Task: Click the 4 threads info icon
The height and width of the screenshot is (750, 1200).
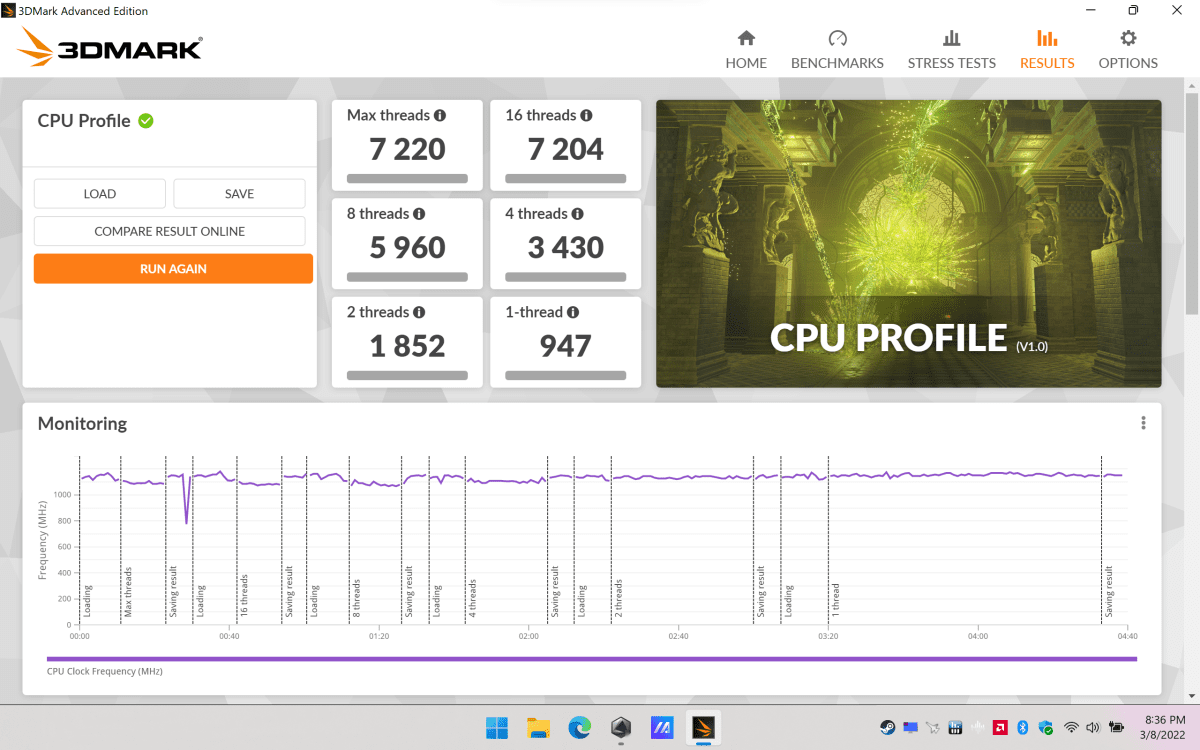Action: pyautogui.click(x=577, y=214)
